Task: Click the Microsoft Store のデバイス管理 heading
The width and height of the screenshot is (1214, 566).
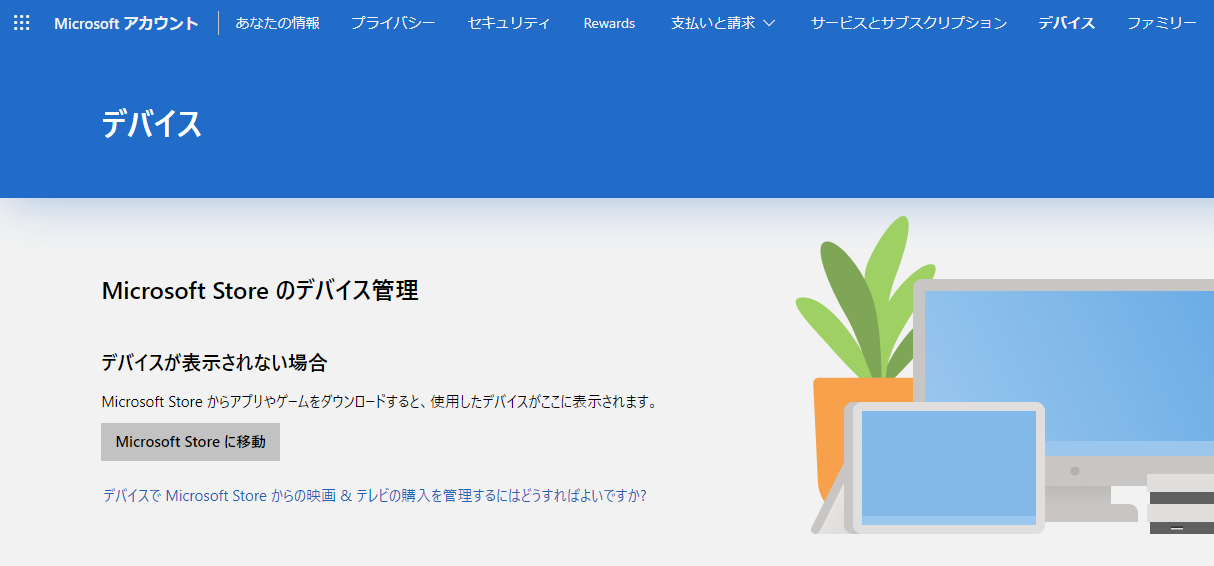Action: pos(260,291)
